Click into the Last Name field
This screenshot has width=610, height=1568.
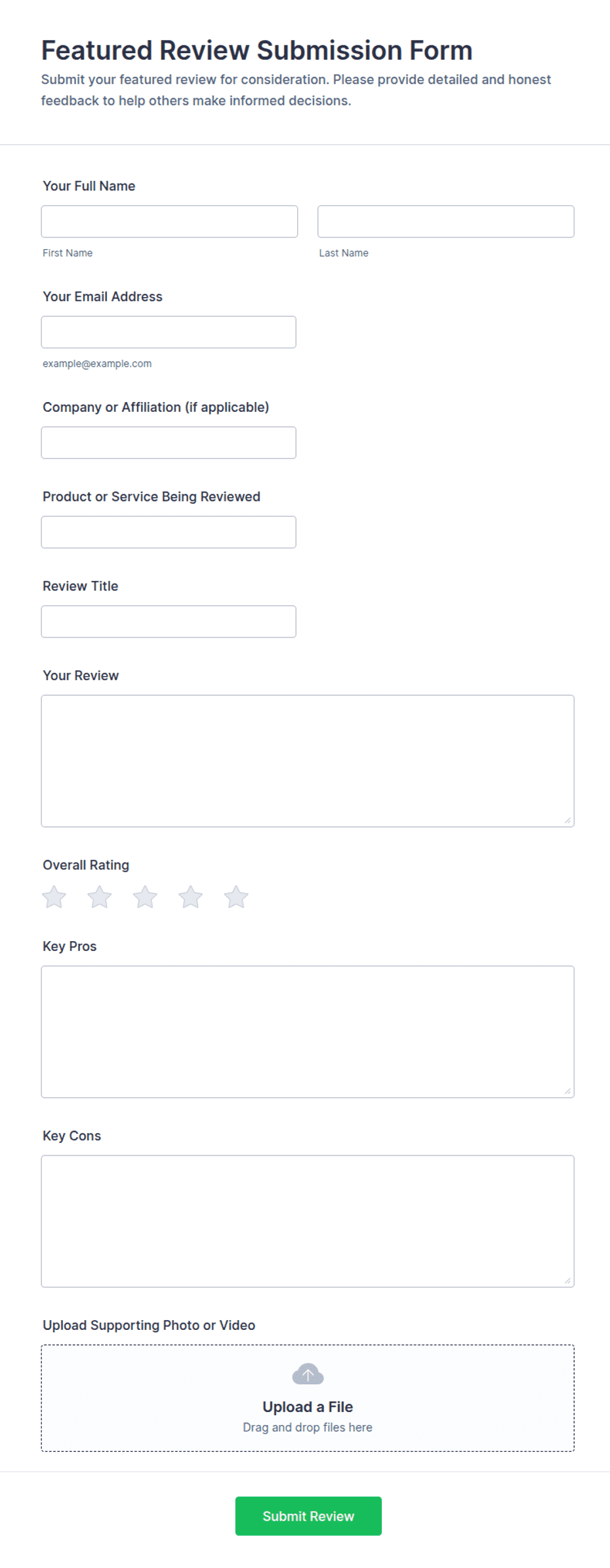(446, 222)
